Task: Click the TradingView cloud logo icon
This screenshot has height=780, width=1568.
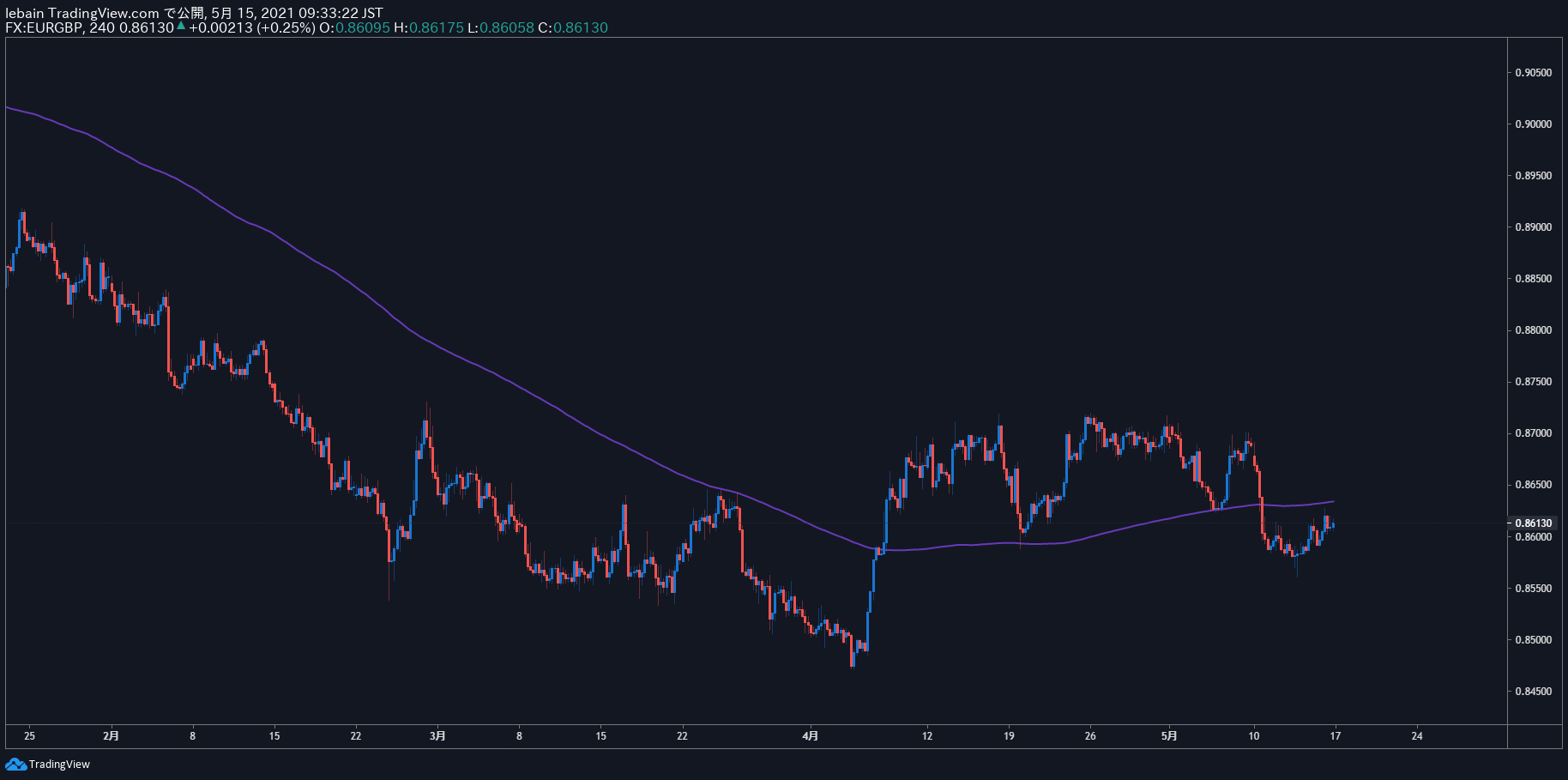Action: 15,764
